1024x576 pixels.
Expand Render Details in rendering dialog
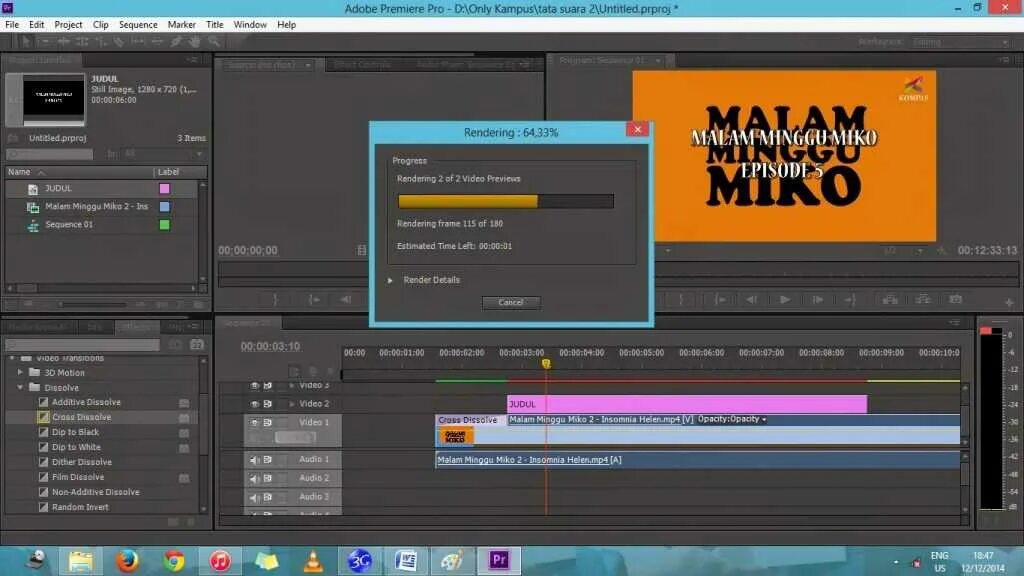391,280
